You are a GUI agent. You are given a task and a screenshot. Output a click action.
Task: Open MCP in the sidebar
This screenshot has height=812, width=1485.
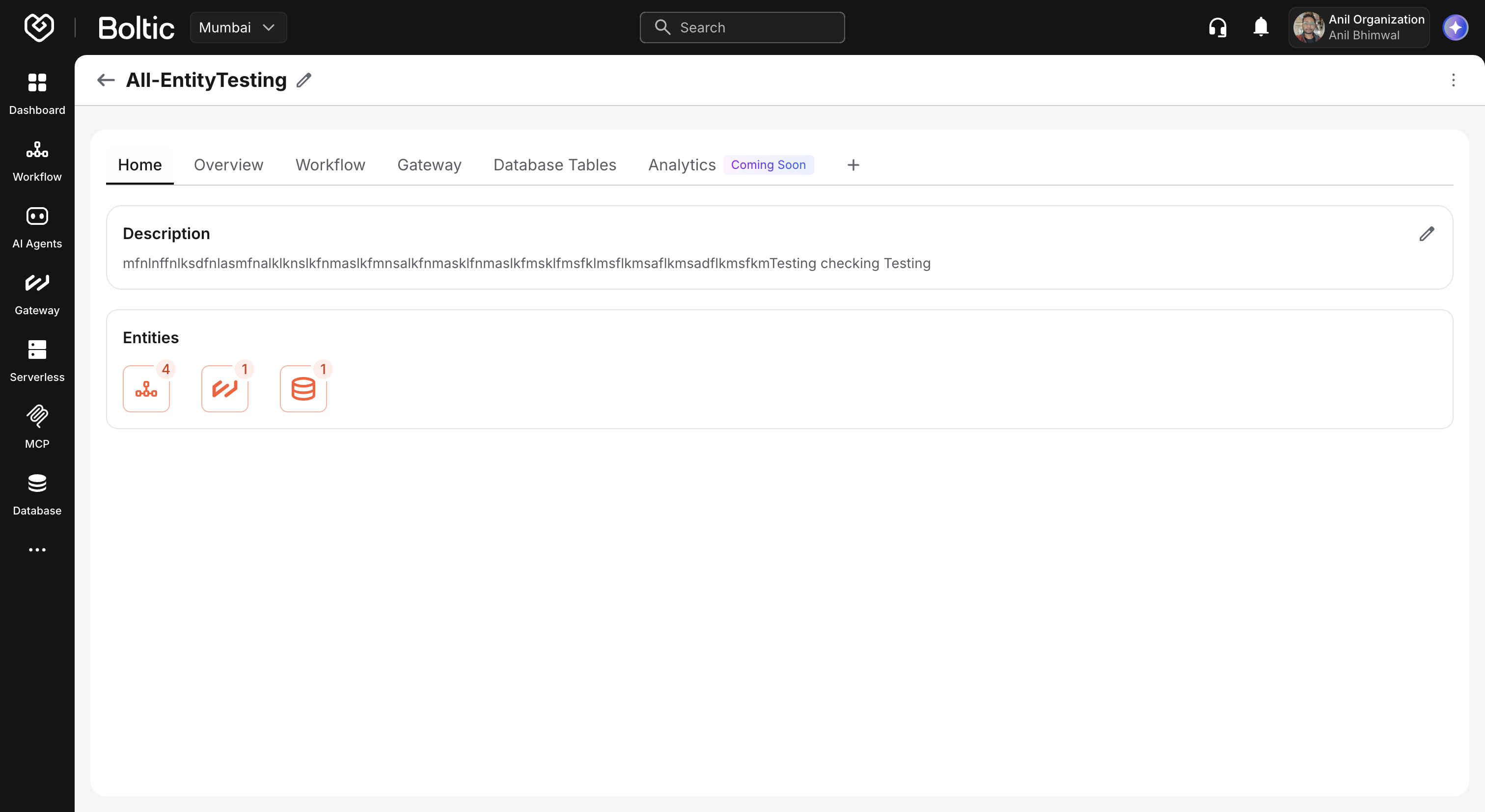[37, 428]
